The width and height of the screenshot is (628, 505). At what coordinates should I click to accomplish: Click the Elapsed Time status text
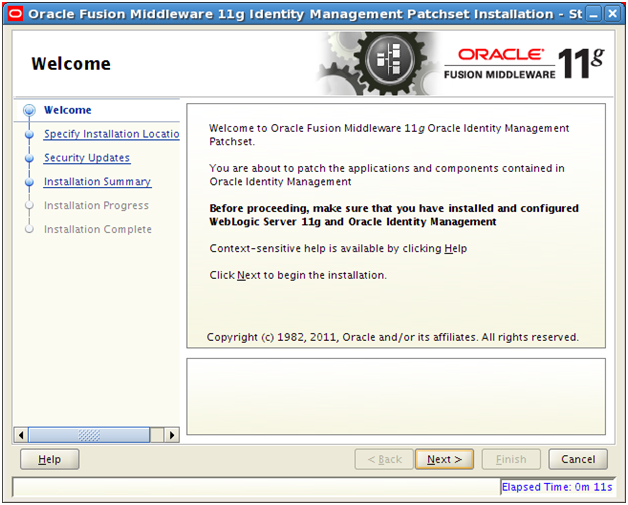coord(557,487)
